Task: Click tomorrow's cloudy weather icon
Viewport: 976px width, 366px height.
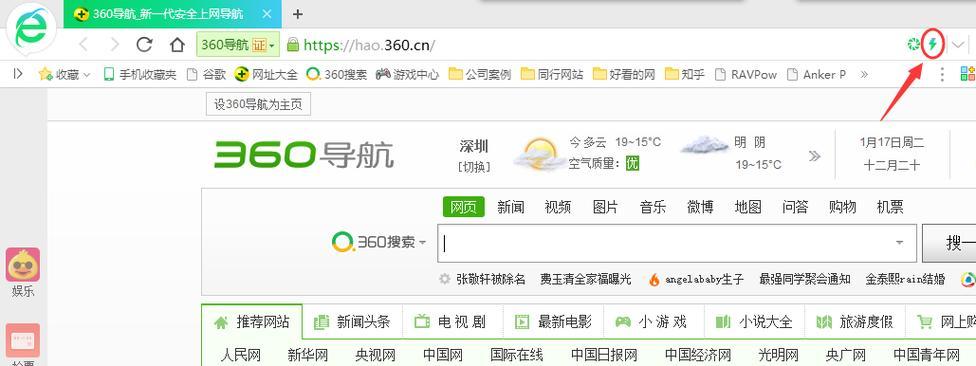Action: click(x=705, y=145)
